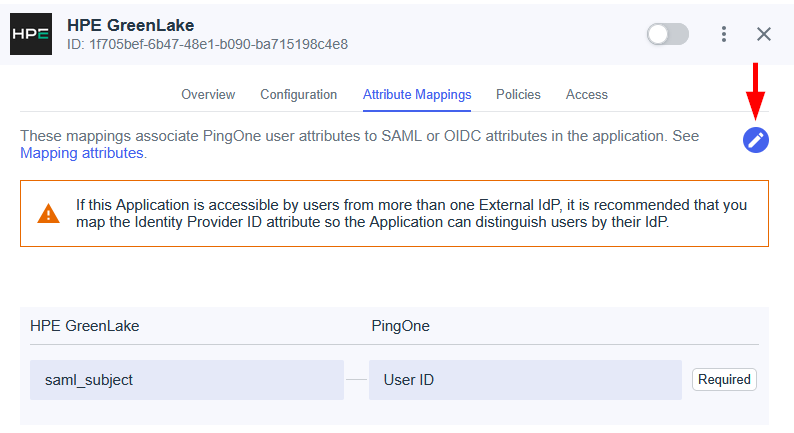
Task: Open the Access tab
Action: pyautogui.click(x=587, y=95)
